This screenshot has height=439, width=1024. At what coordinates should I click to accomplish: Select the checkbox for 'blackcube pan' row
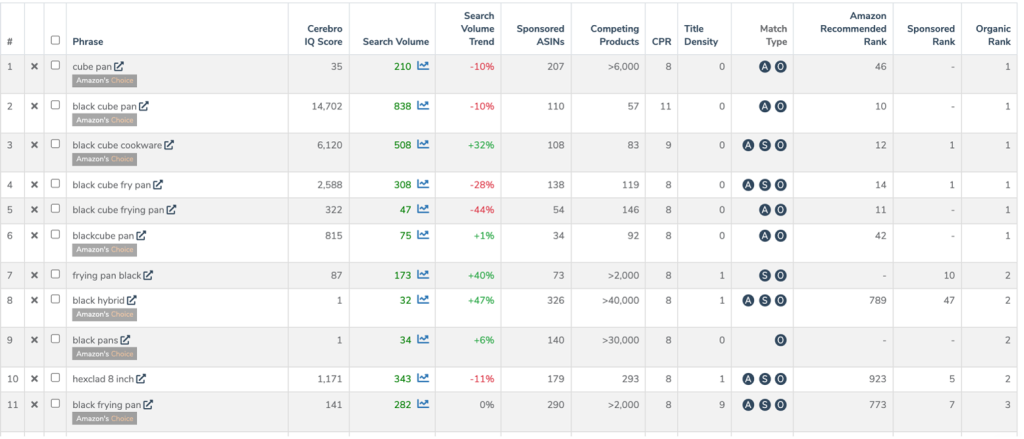coord(55,236)
